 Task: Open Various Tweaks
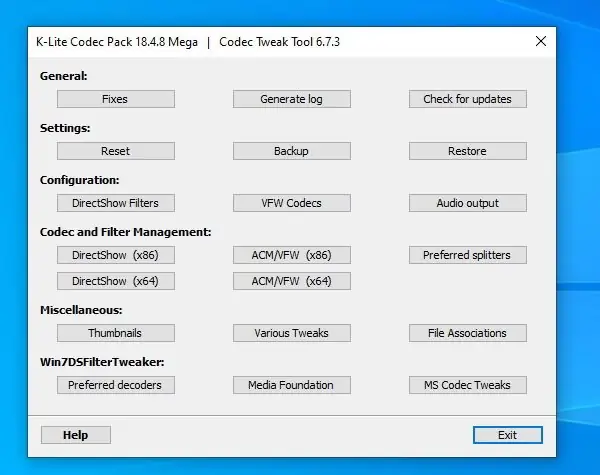291,333
